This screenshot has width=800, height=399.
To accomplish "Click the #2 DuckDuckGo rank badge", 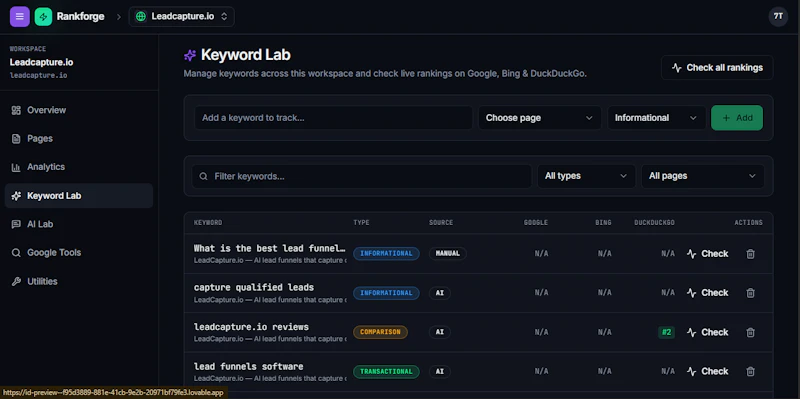I will click(x=666, y=332).
